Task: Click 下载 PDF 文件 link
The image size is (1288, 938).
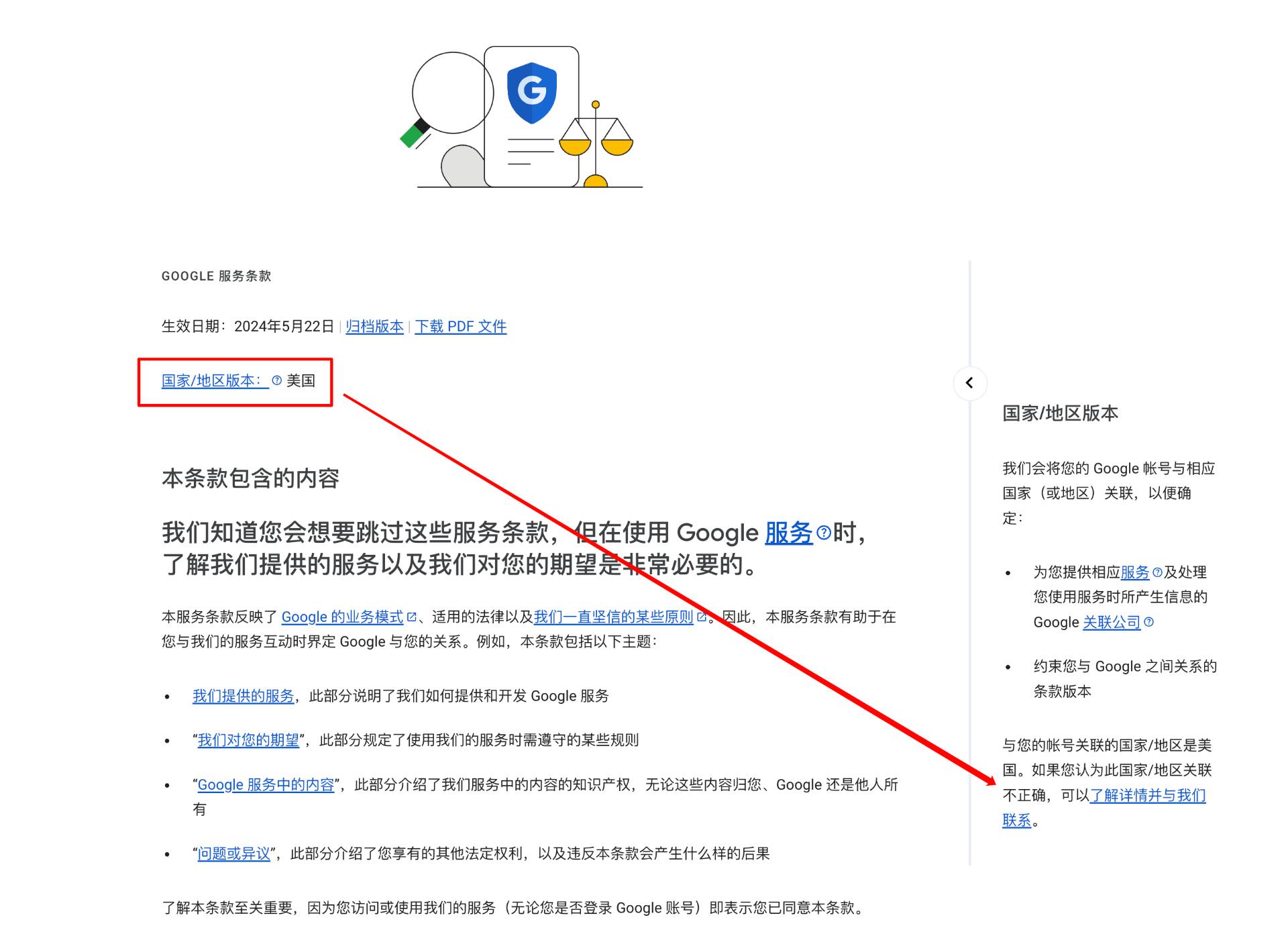Action: 461,327
